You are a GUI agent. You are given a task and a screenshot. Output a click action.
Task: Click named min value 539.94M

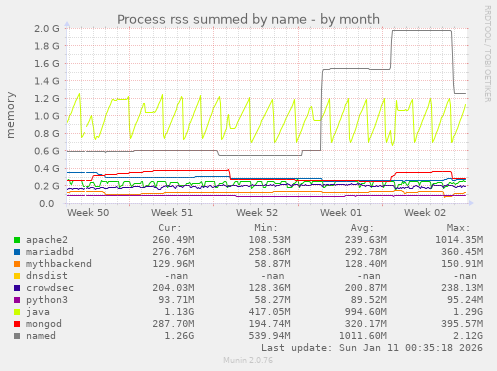pyautogui.click(x=269, y=336)
